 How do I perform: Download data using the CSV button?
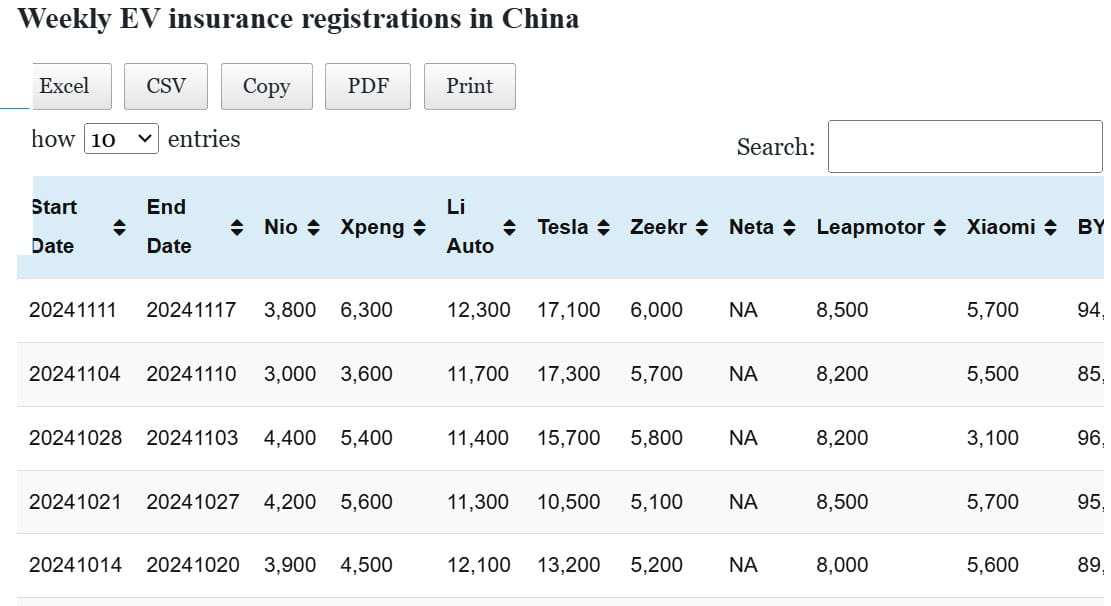tap(166, 86)
